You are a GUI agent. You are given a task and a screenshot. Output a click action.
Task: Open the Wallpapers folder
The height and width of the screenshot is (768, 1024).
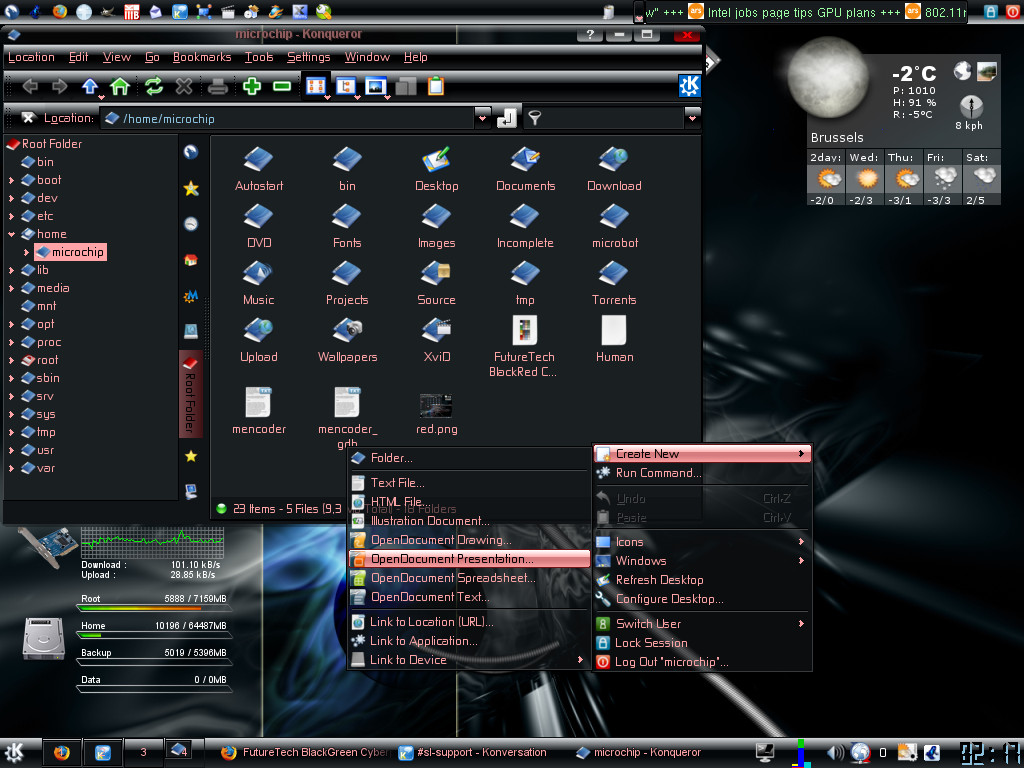(x=347, y=340)
